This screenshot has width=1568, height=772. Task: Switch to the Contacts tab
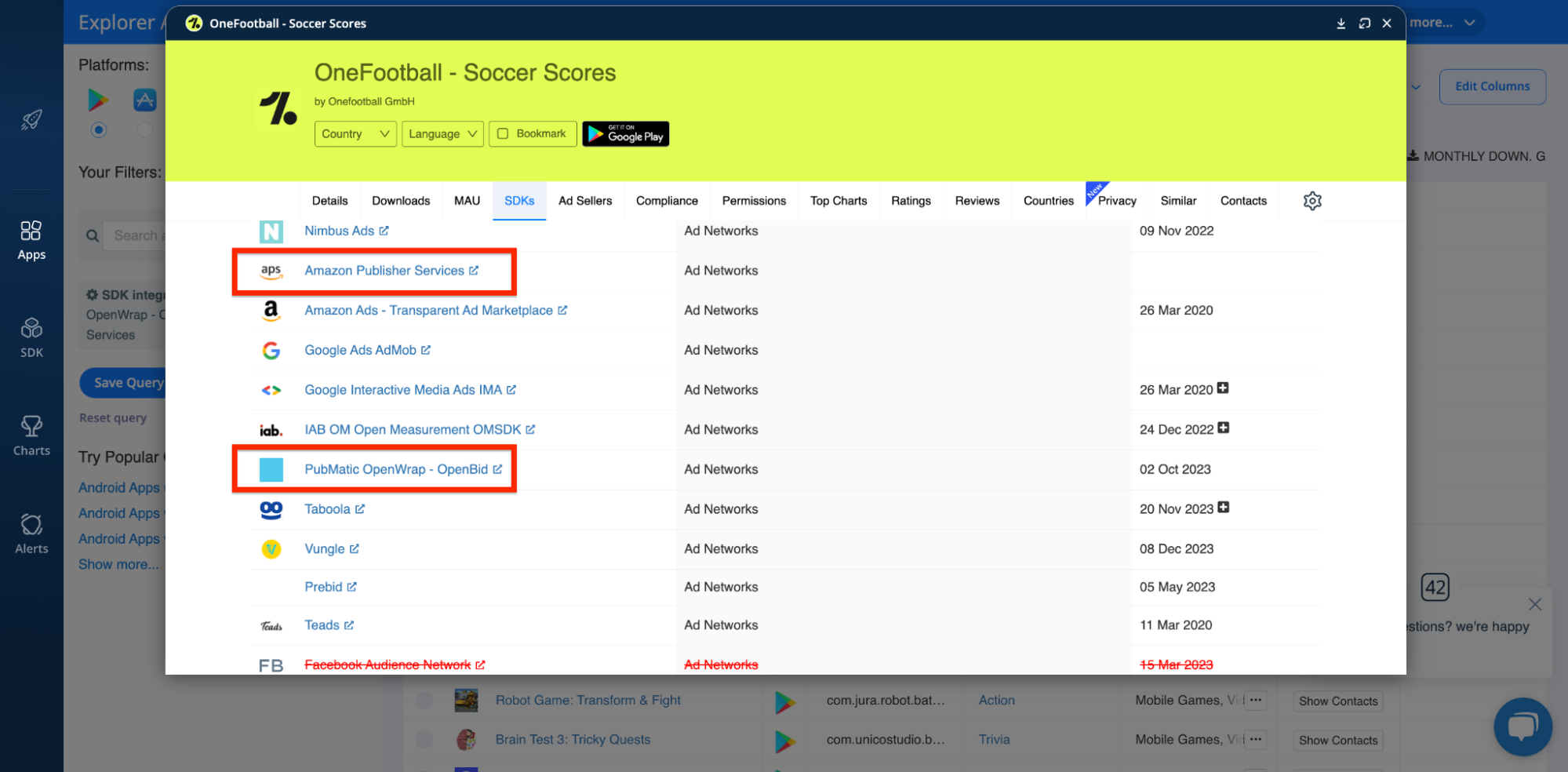1243,201
